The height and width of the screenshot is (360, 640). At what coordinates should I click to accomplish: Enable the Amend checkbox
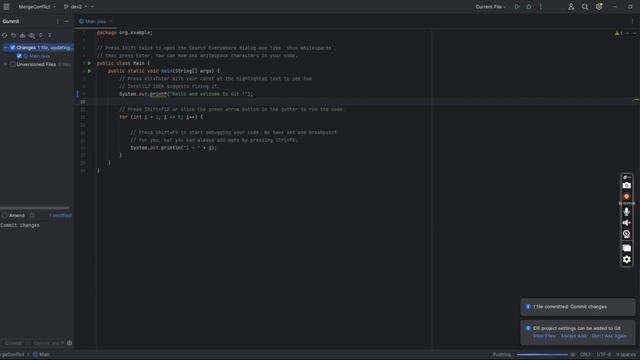4,215
